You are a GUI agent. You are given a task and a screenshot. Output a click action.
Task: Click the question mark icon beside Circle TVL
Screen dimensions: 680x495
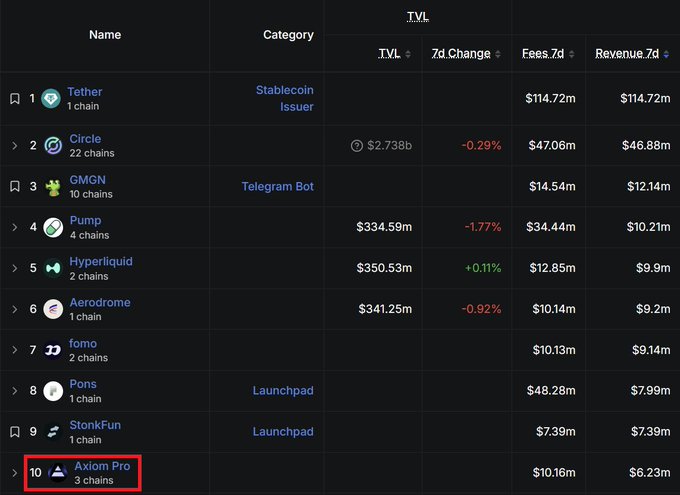click(356, 145)
